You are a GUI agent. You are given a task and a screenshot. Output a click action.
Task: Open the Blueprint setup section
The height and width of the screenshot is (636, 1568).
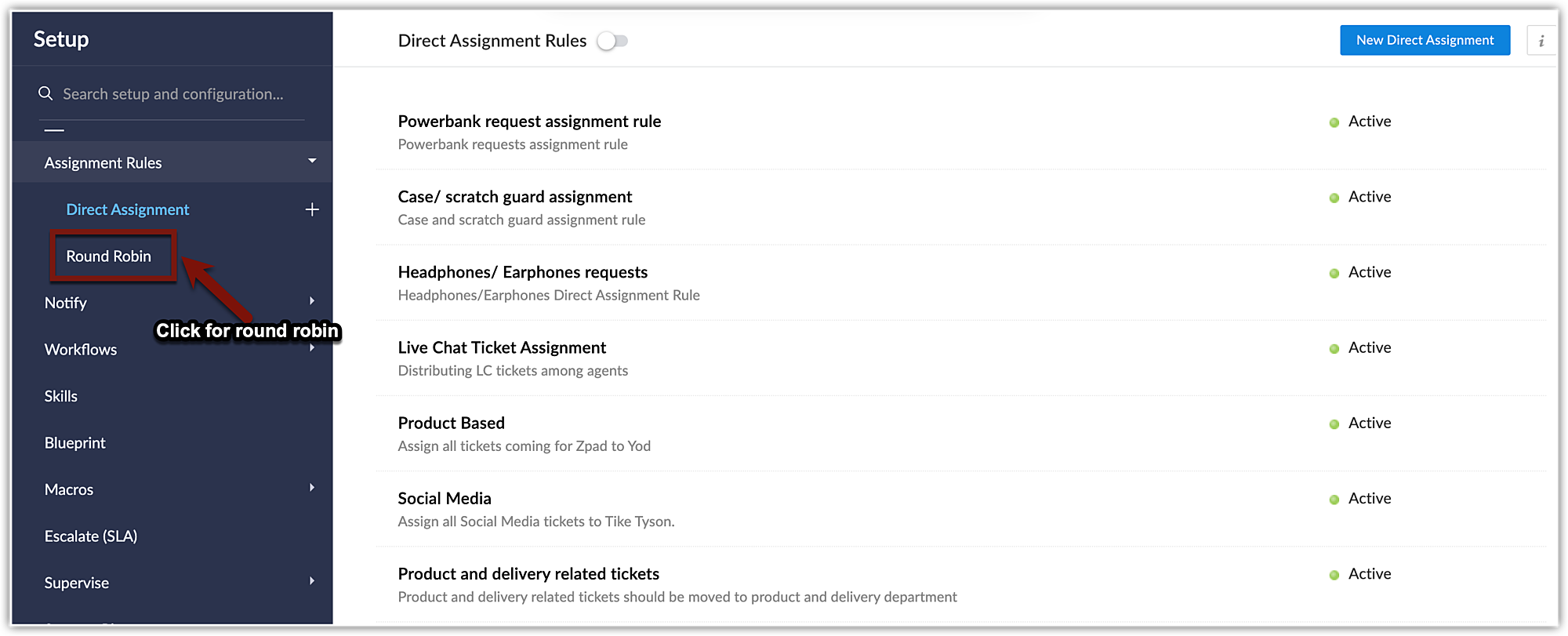click(75, 443)
